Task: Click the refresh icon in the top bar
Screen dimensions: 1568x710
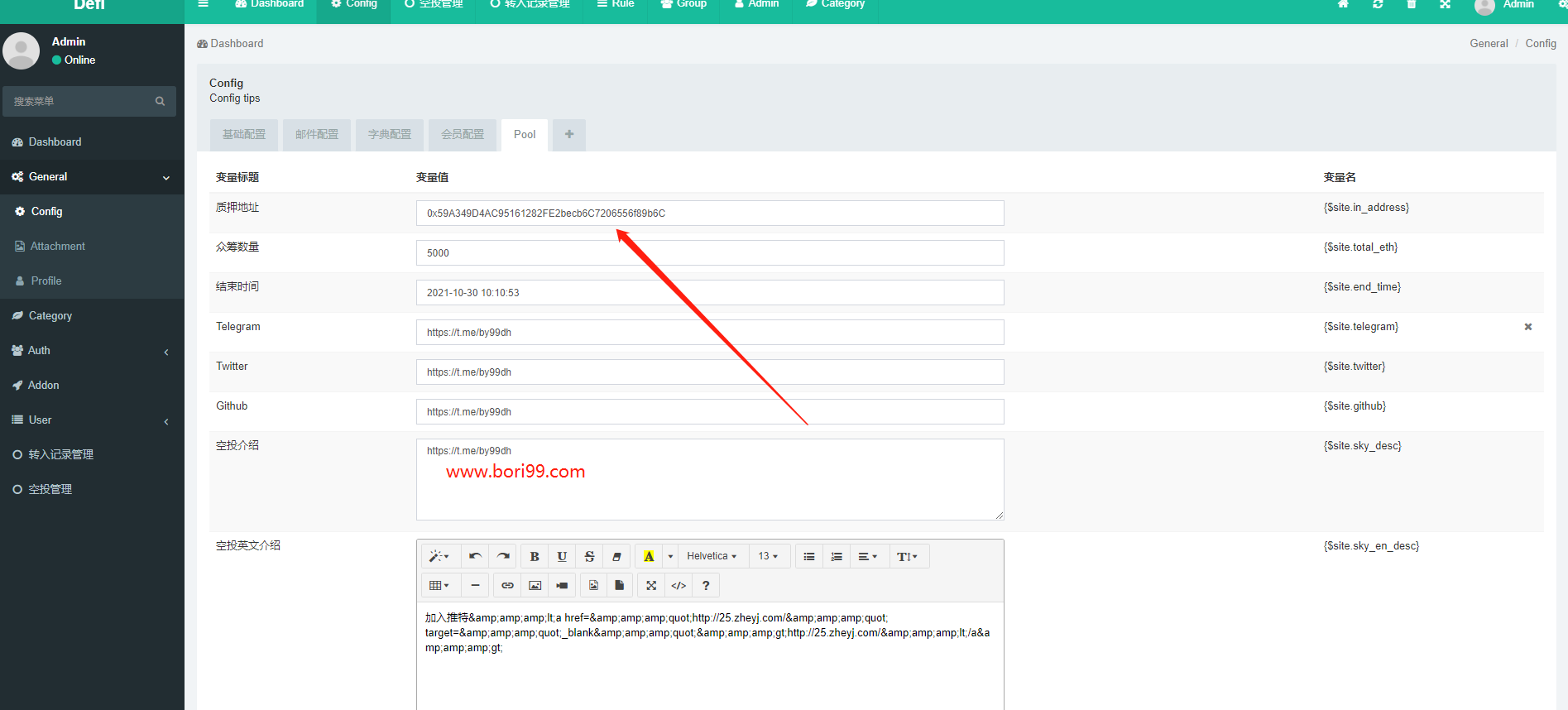Action: coord(1378,5)
